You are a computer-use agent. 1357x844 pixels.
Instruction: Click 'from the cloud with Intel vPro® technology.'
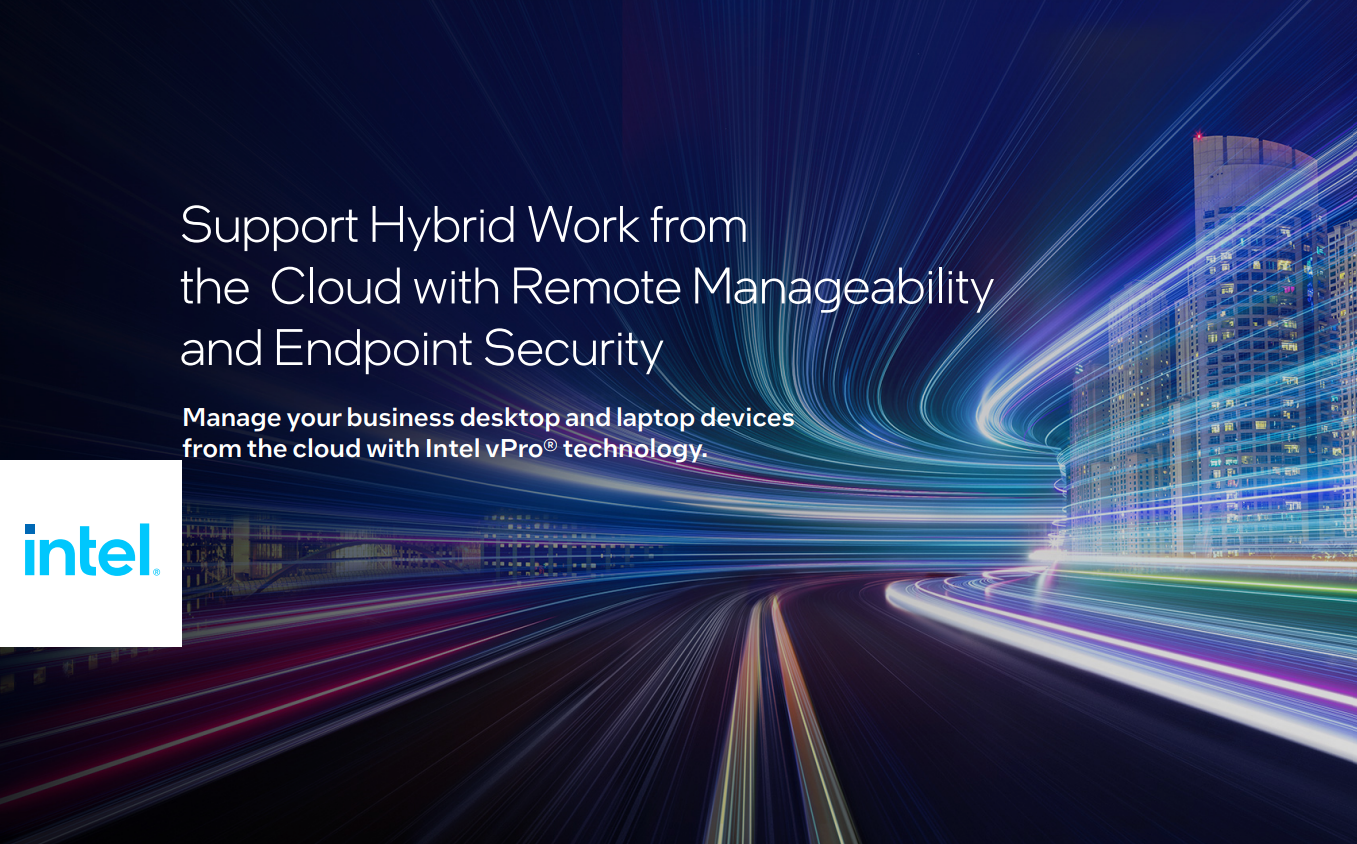tap(445, 449)
